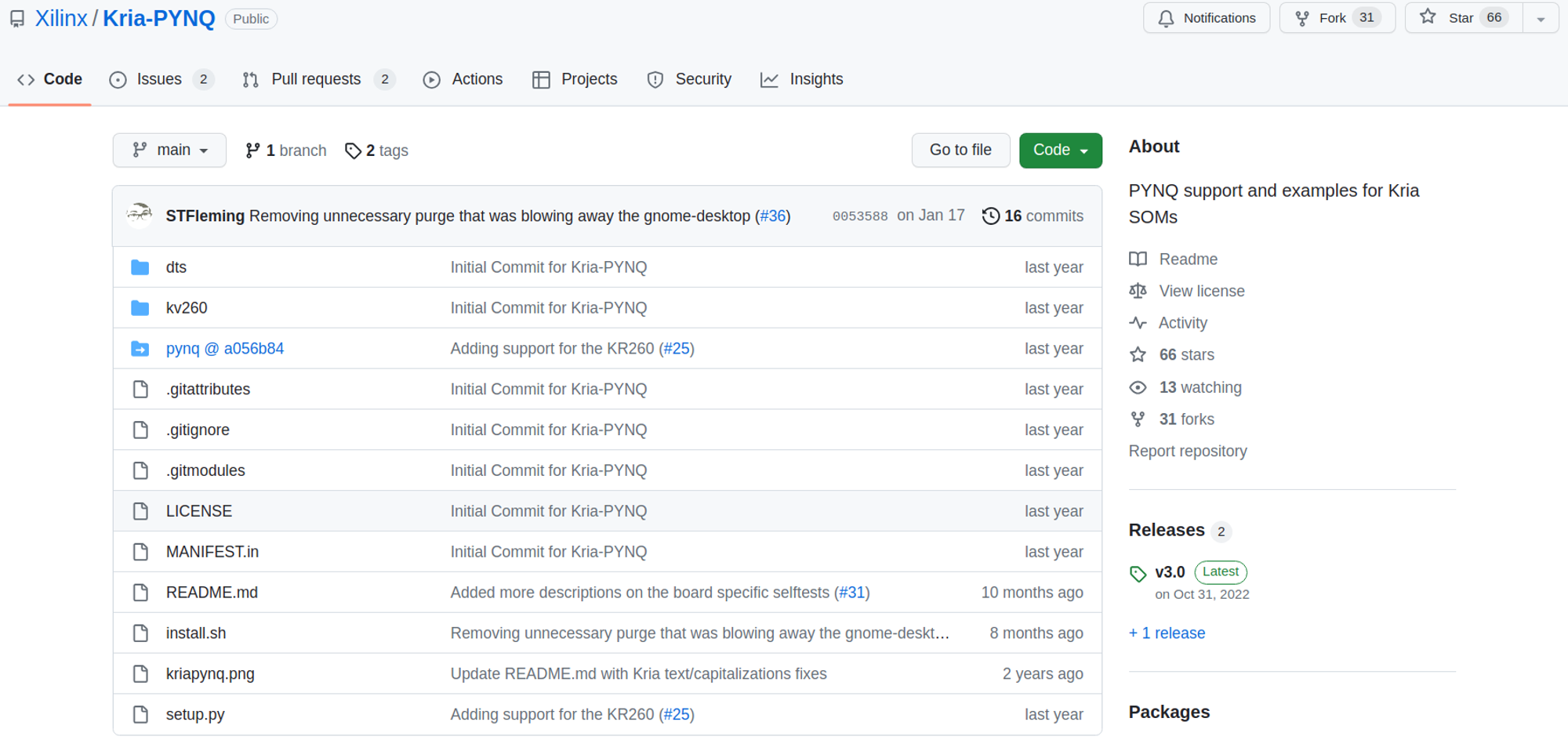The height and width of the screenshot is (740, 1568).
Task: Open the Issues tab
Action: (162, 79)
